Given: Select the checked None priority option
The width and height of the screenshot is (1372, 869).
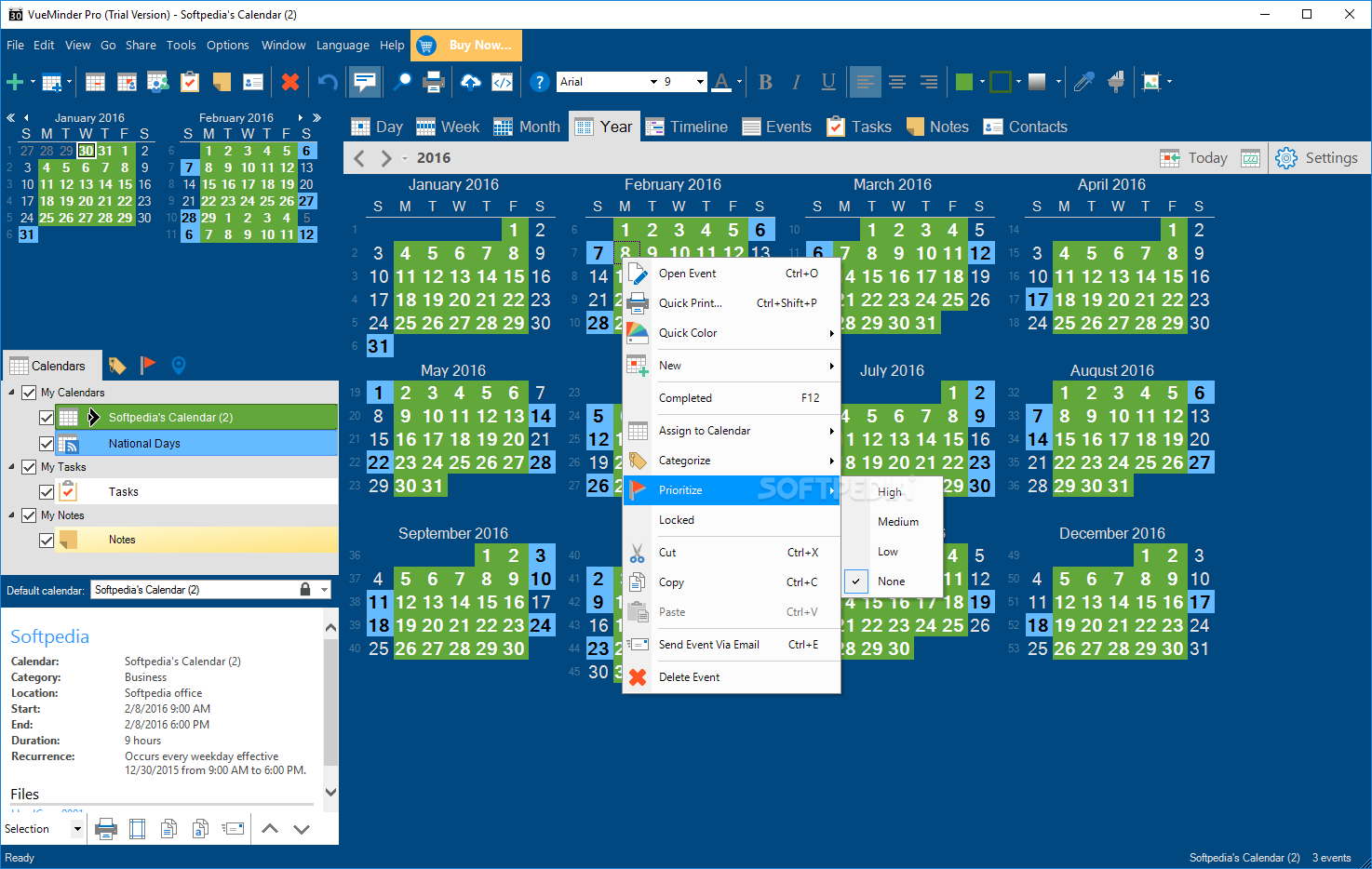Looking at the screenshot, I should tap(891, 582).
